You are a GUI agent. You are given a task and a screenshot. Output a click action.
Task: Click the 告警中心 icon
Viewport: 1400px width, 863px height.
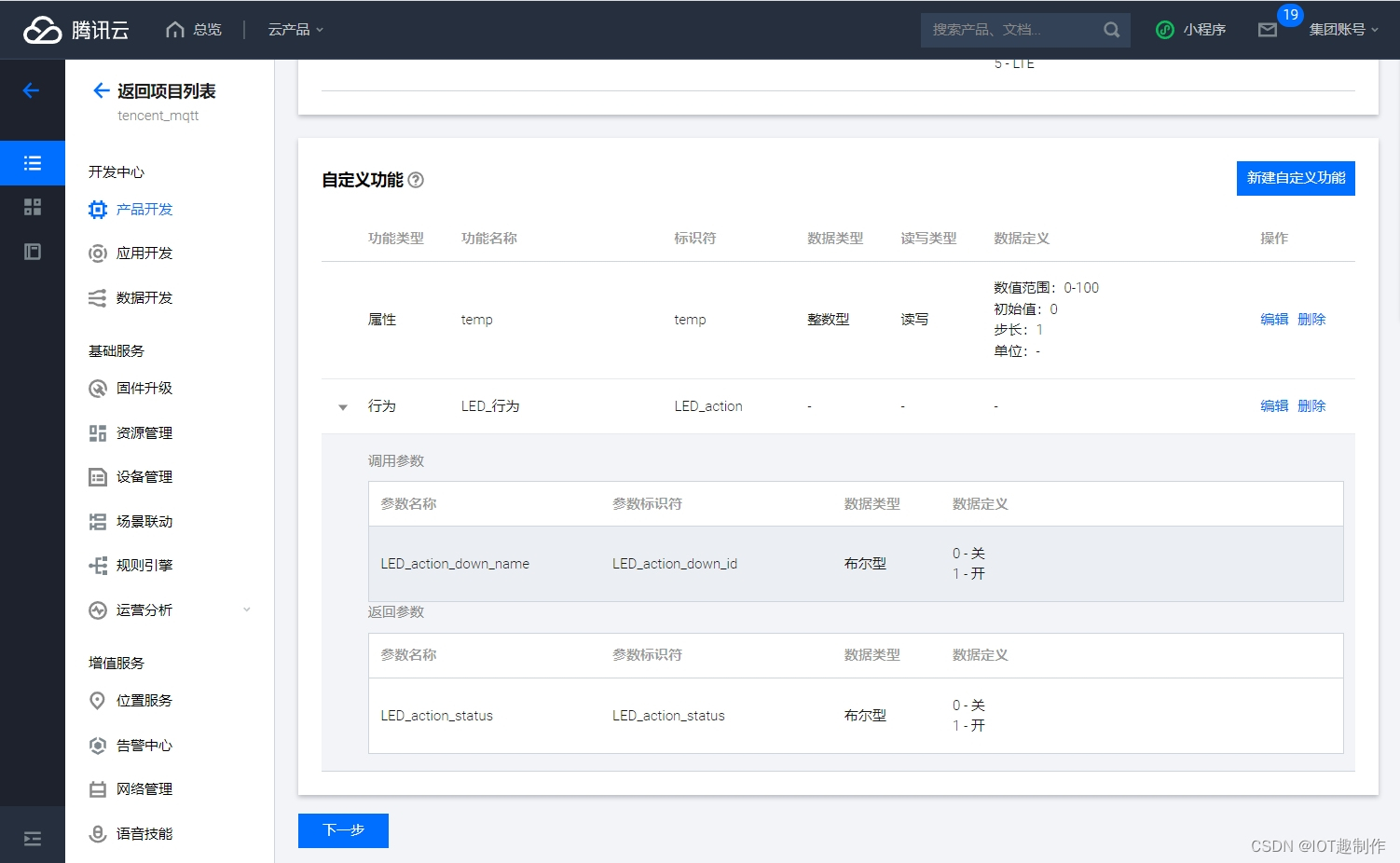coord(98,746)
